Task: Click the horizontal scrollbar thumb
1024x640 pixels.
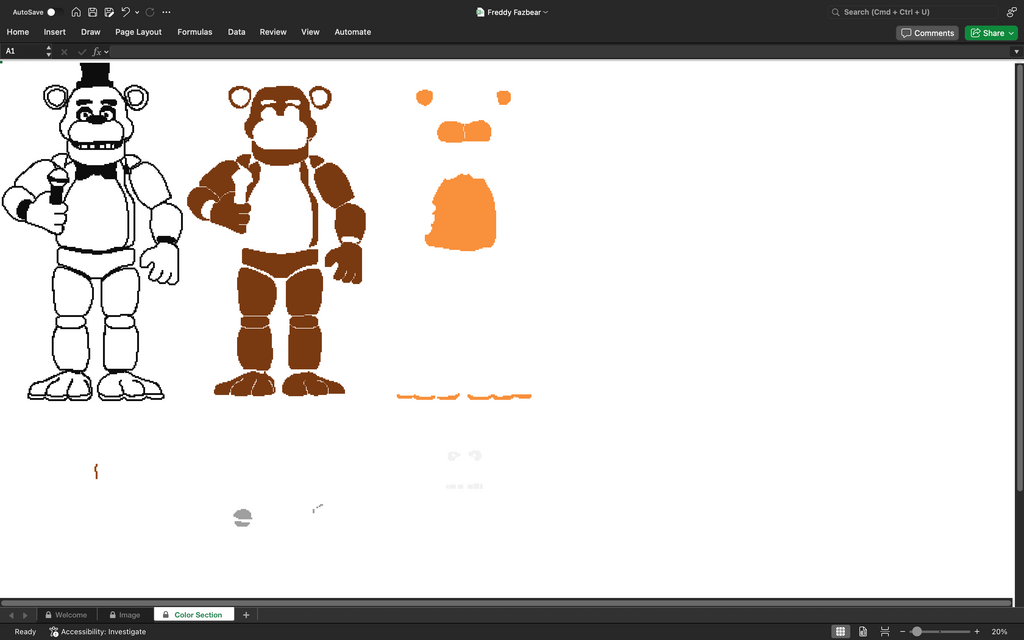Action: pyautogui.click(x=506, y=603)
